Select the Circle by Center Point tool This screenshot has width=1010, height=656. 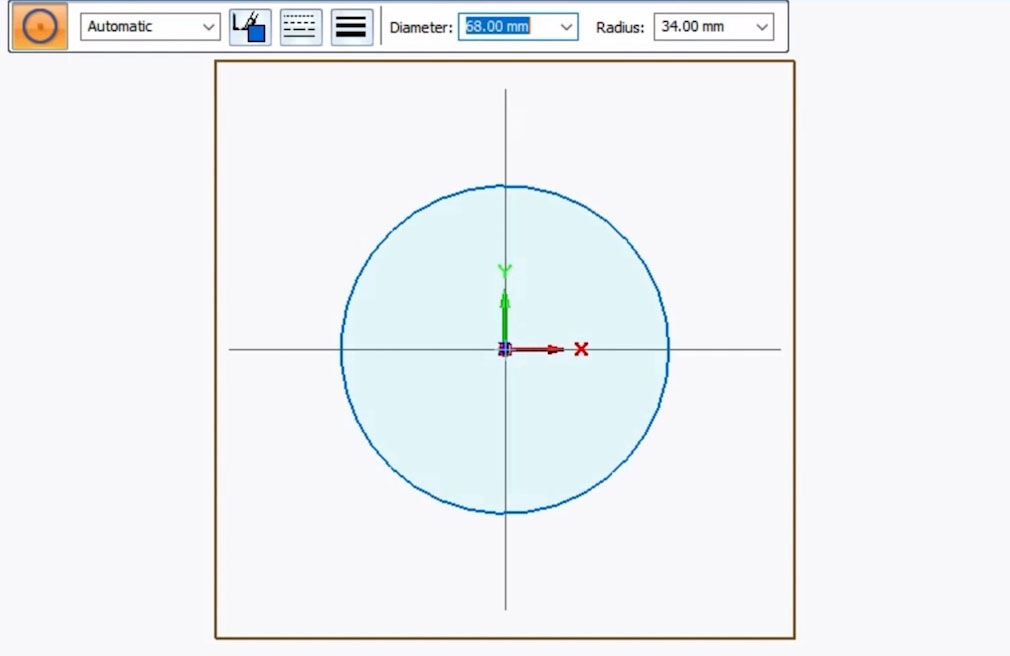[40, 26]
